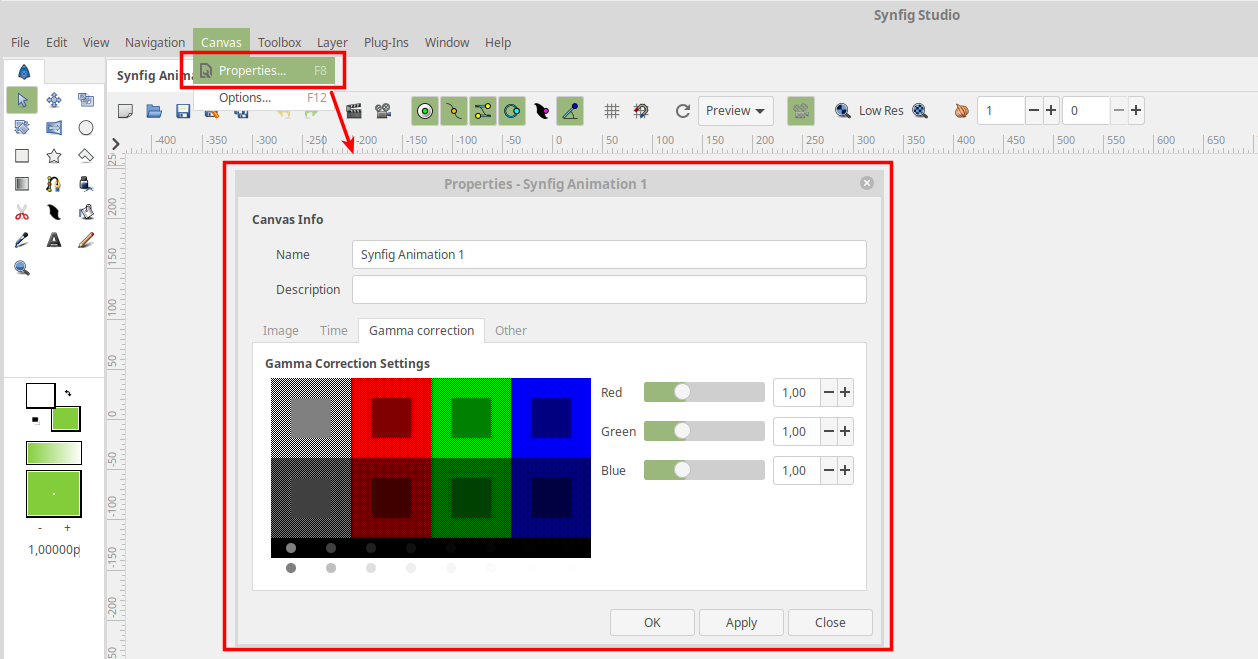Viewport: 1258px width, 659px height.
Task: Select the Text tool
Action: [54, 239]
